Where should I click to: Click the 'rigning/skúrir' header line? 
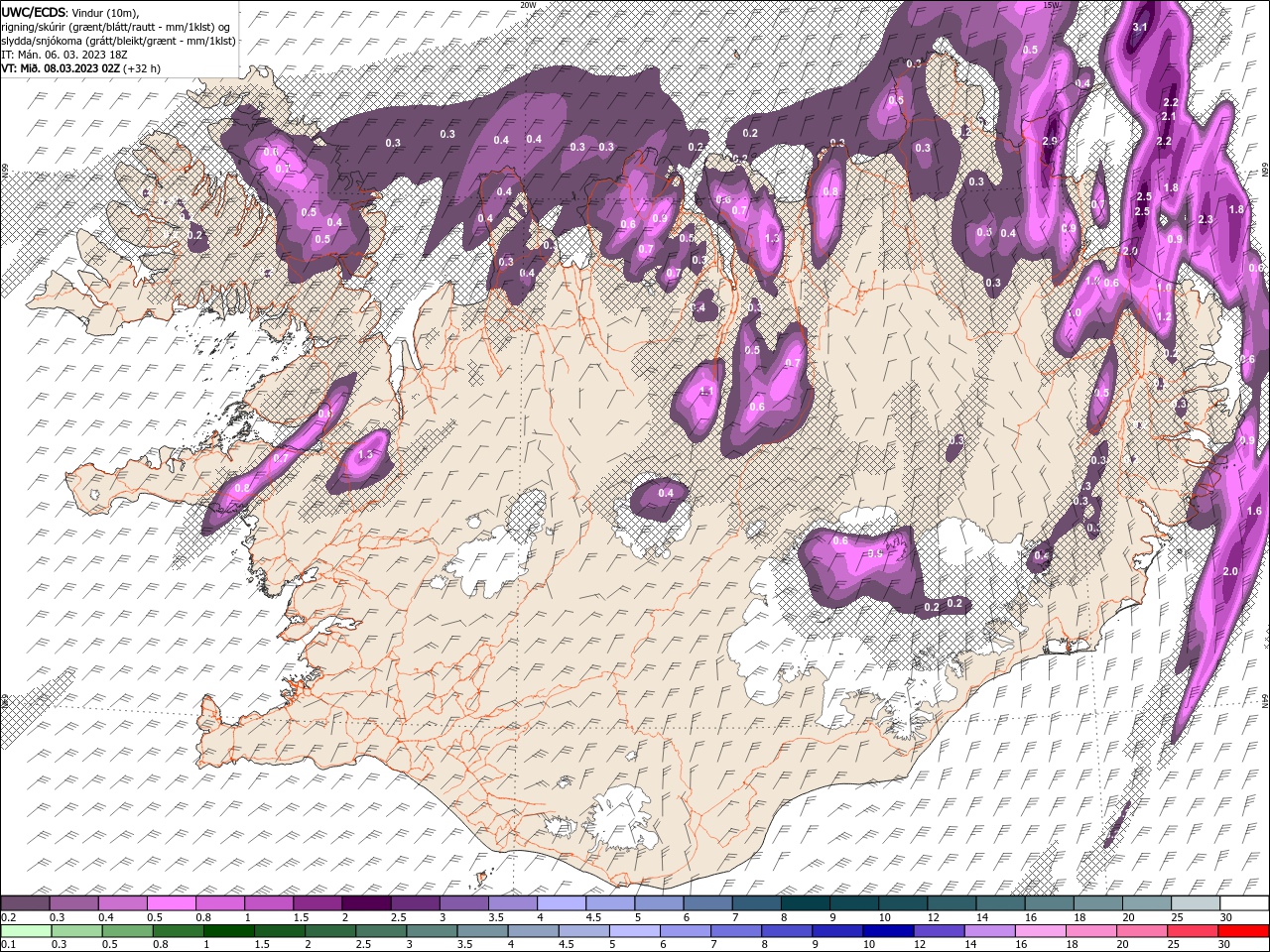tap(116, 27)
